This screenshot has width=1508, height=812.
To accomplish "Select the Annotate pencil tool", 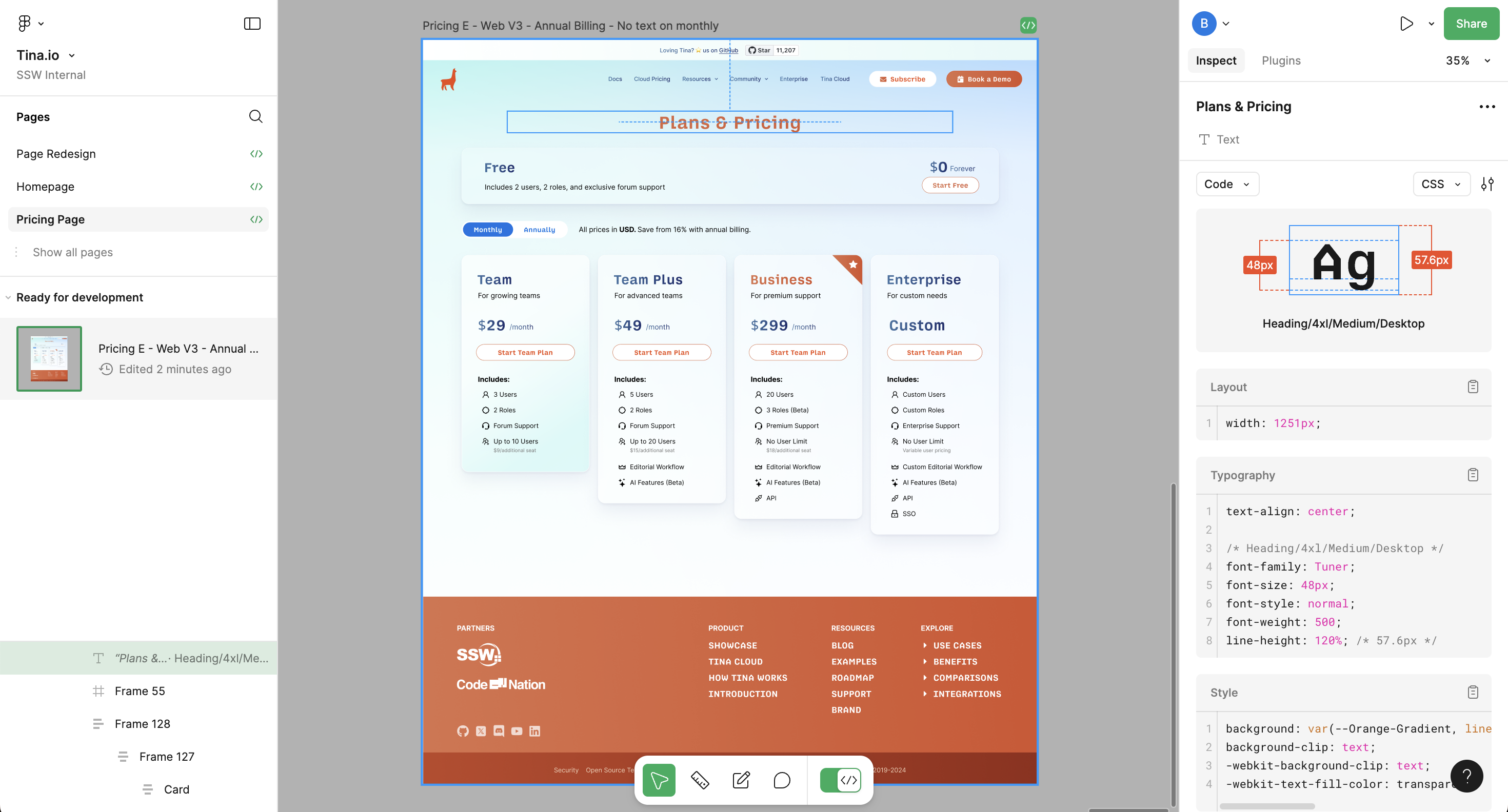I will click(x=741, y=780).
